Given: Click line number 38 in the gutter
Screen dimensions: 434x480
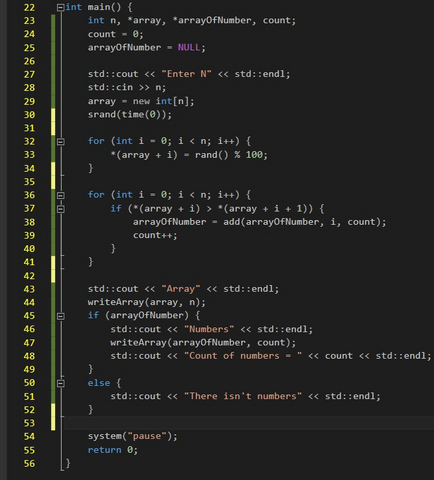Looking at the screenshot, I should pyautogui.click(x=29, y=222).
